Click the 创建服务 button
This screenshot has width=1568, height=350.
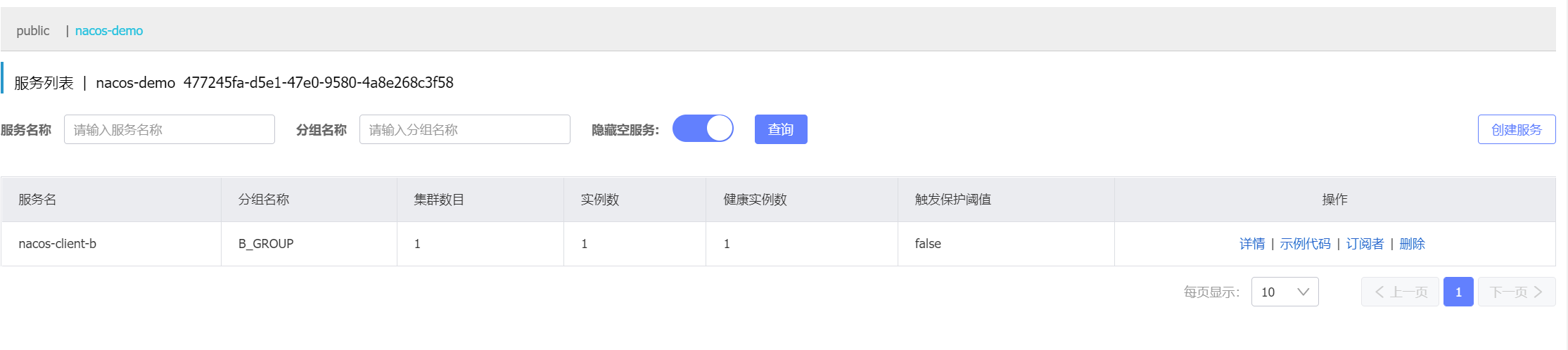tap(1516, 130)
